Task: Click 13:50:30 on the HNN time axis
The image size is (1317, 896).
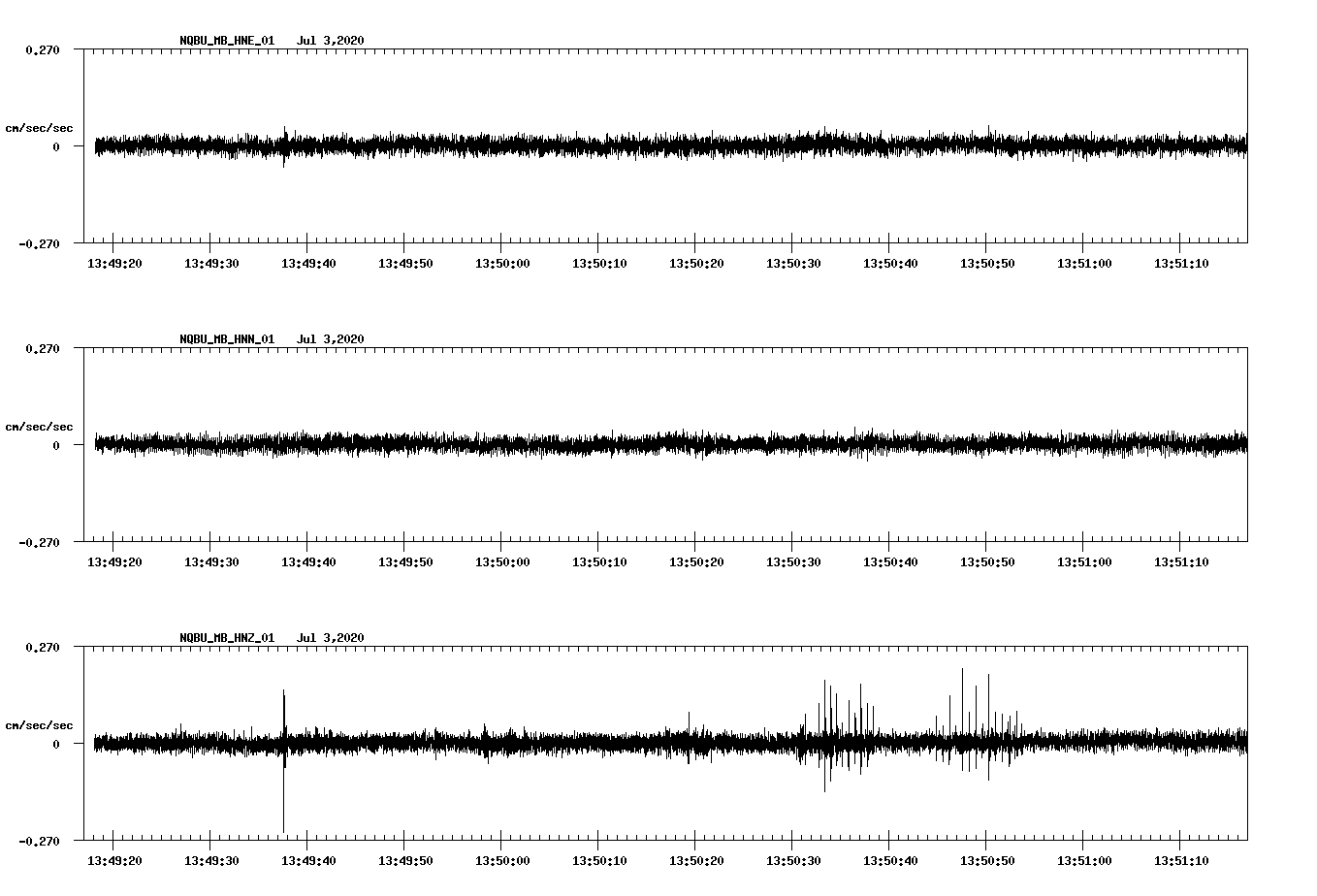Action: pyautogui.click(x=793, y=562)
